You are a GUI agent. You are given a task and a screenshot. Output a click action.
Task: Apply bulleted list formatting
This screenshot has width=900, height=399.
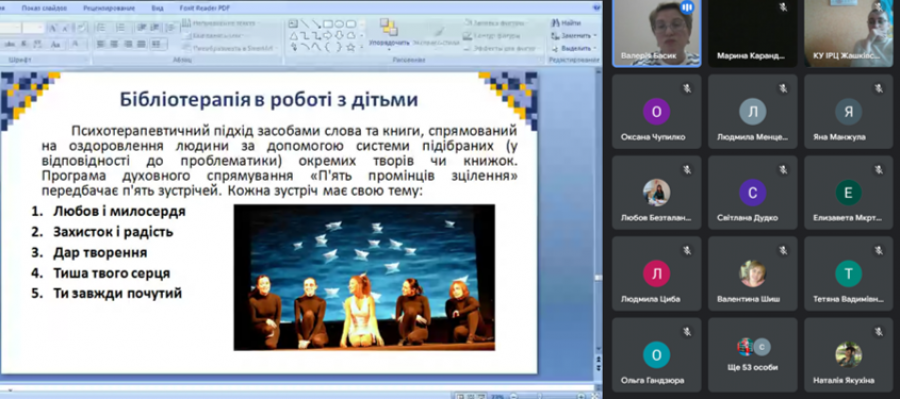click(101, 28)
